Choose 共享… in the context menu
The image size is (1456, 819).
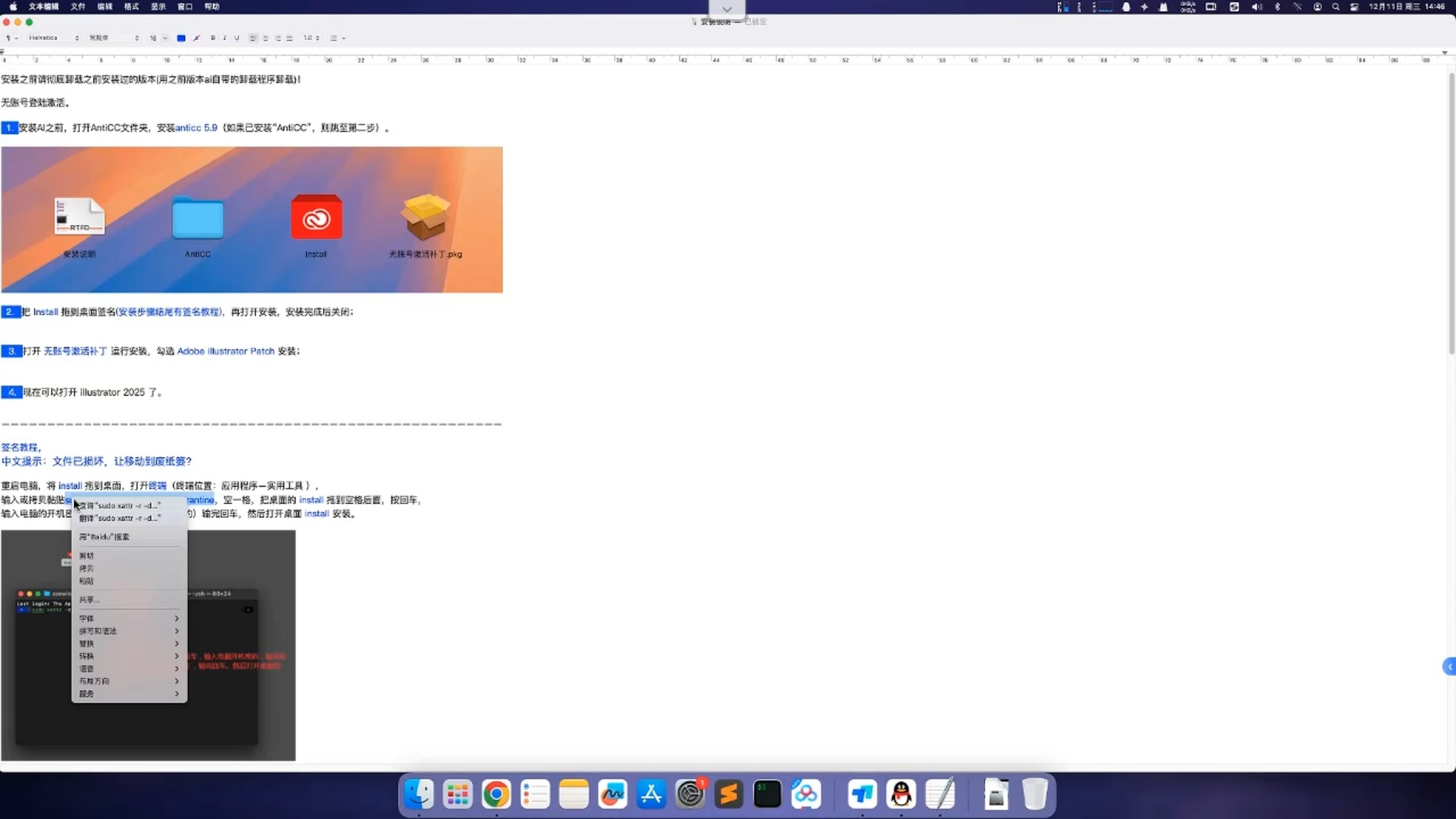tap(129, 600)
